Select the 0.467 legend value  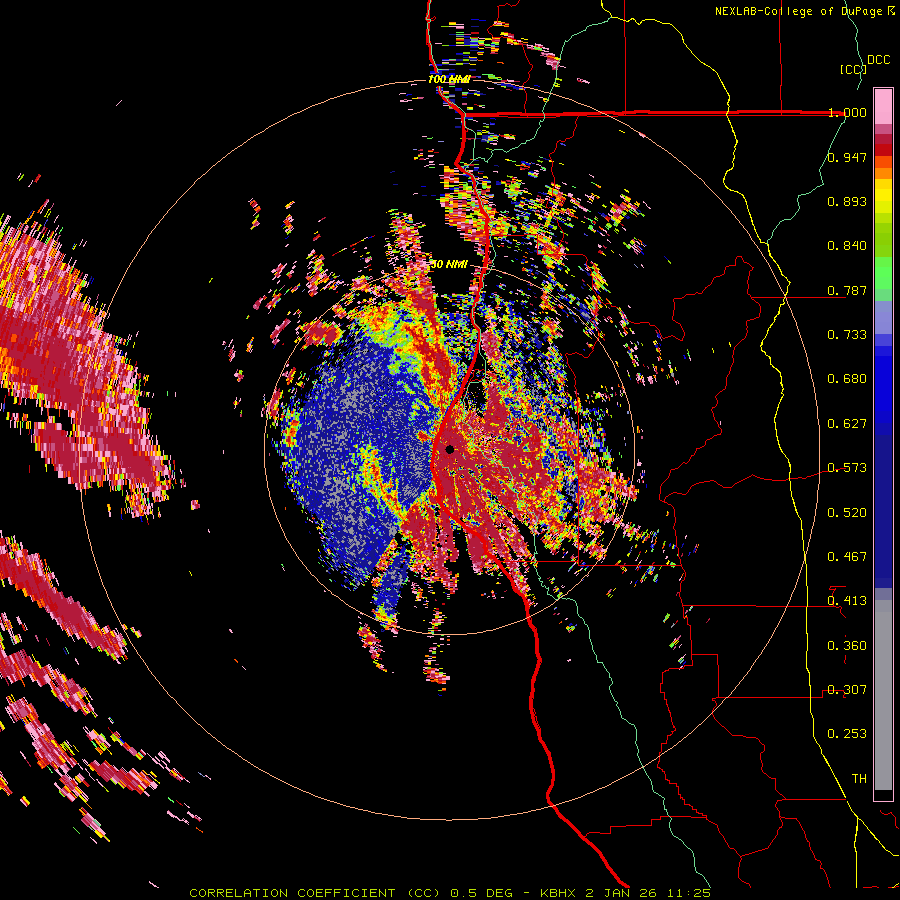click(x=847, y=557)
